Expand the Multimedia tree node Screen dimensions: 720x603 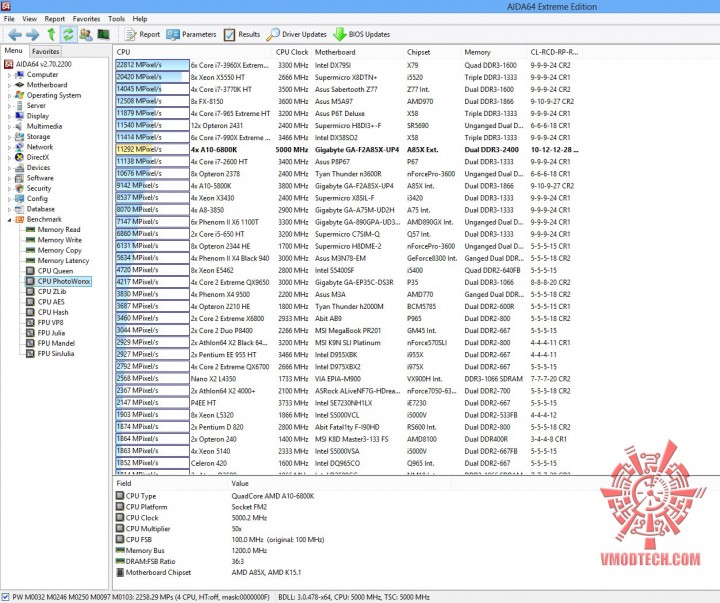(9, 126)
